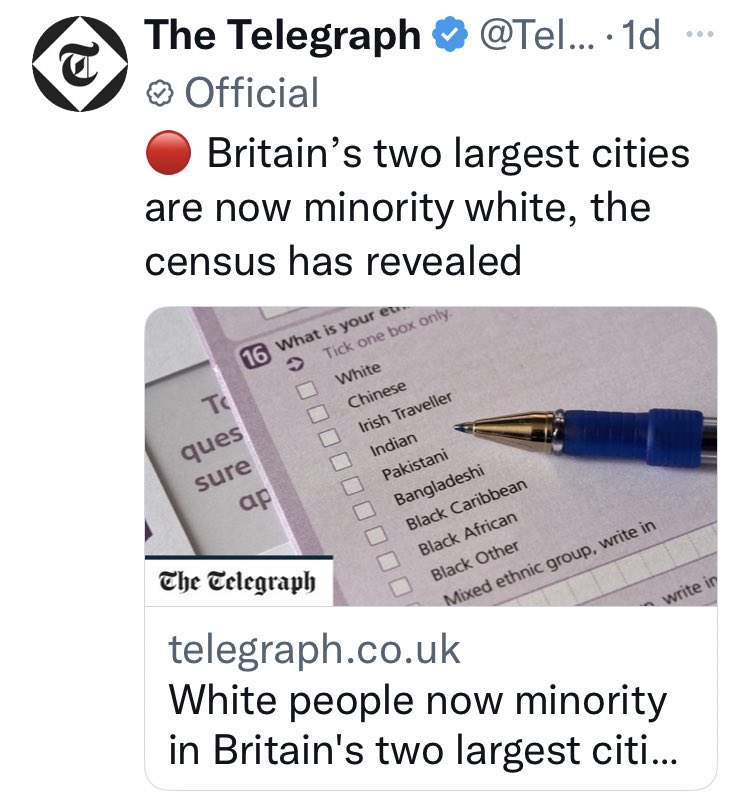Click The Telegraph account name
The width and height of the screenshot is (749, 794).
tap(283, 37)
